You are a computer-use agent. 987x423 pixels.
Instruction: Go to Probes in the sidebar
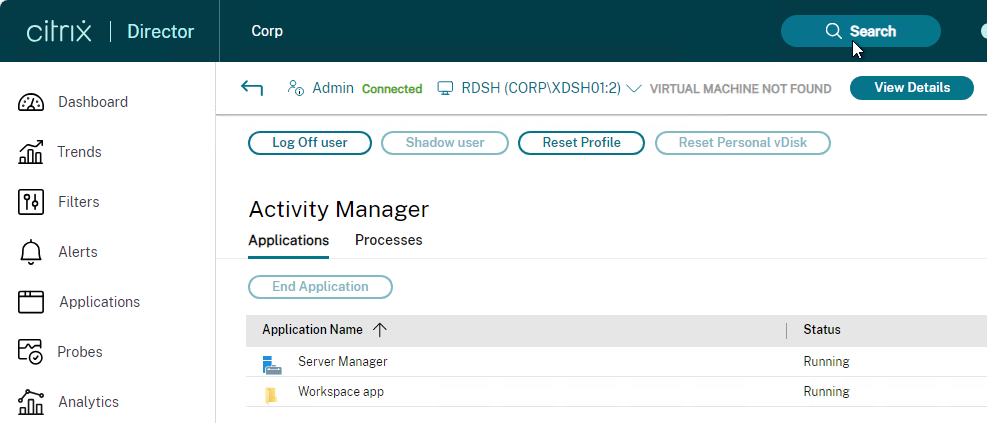[x=80, y=352]
